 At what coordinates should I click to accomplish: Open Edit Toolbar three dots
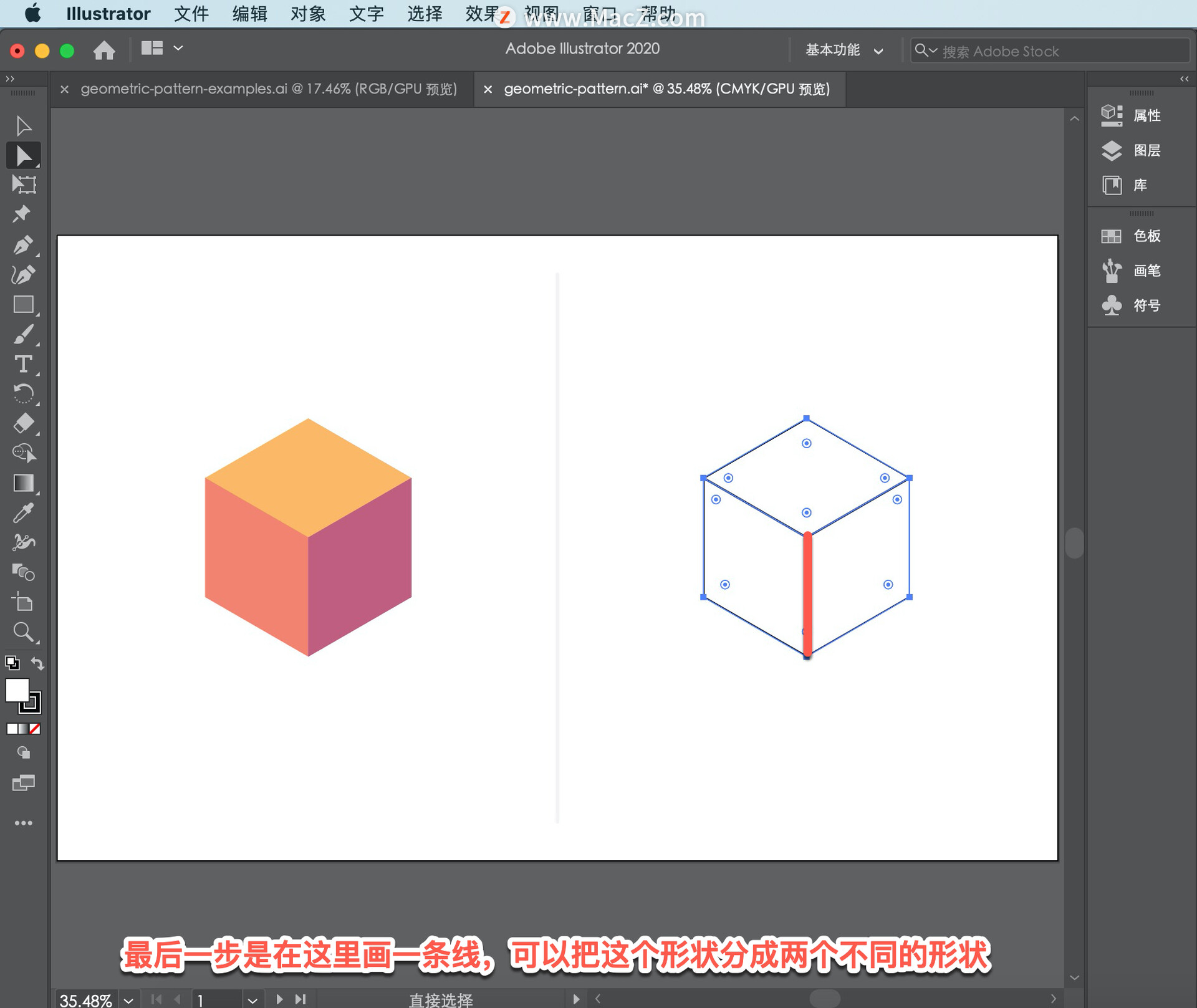point(23,823)
